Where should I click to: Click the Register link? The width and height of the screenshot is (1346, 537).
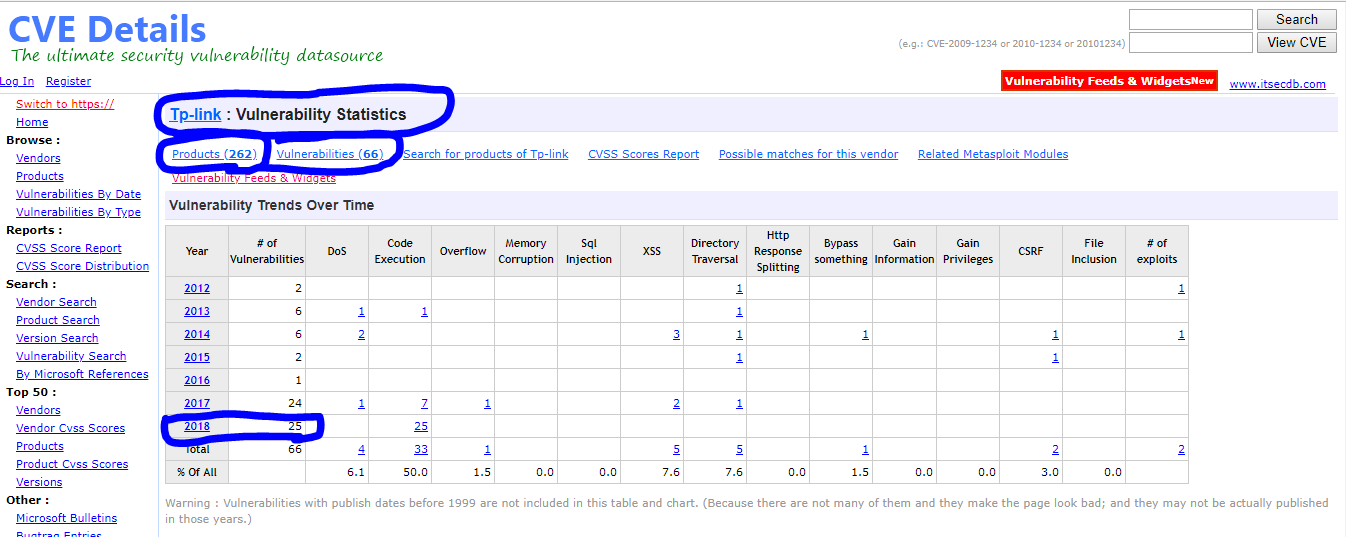coord(68,81)
